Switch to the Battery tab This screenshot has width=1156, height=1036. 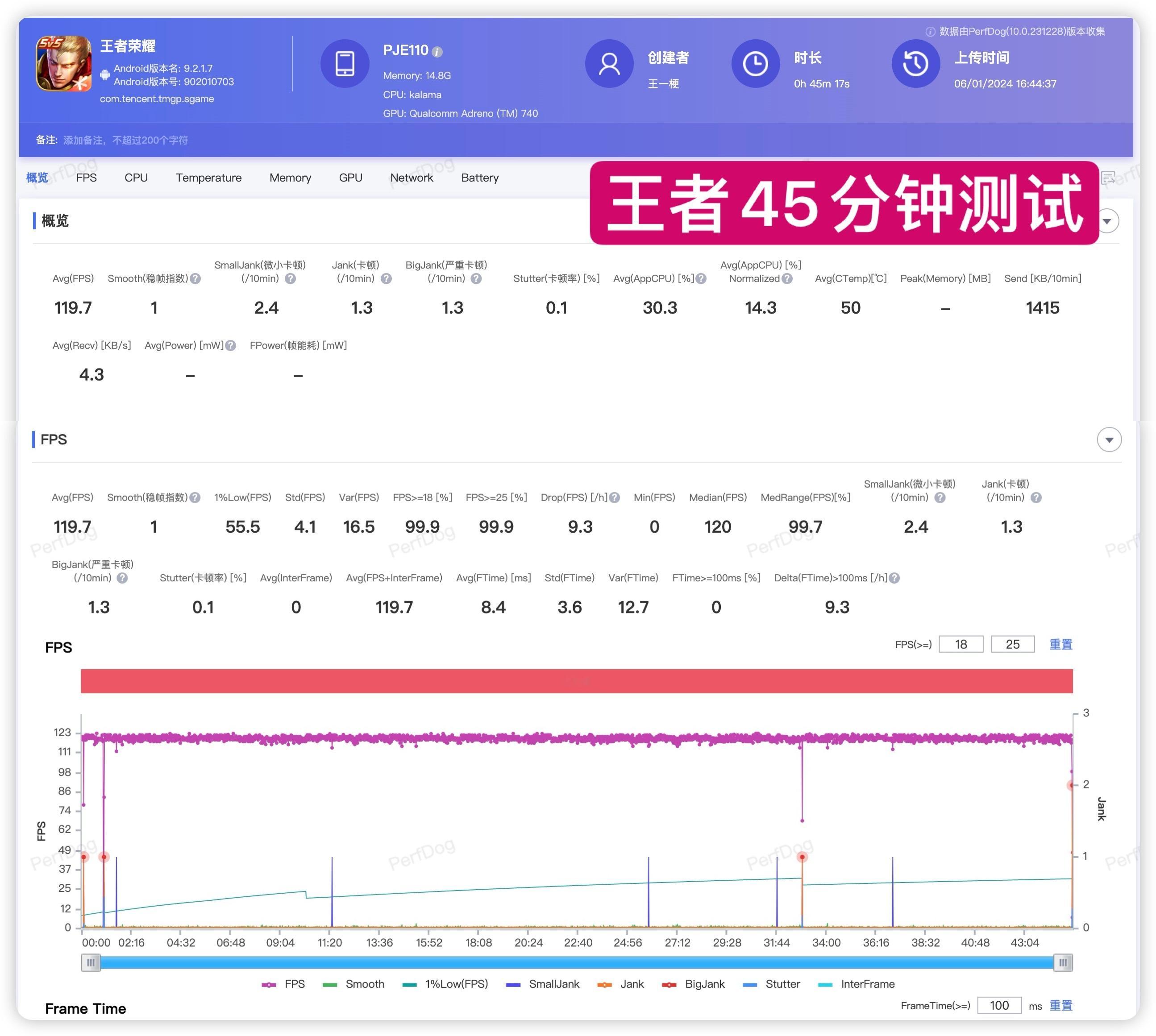(480, 178)
